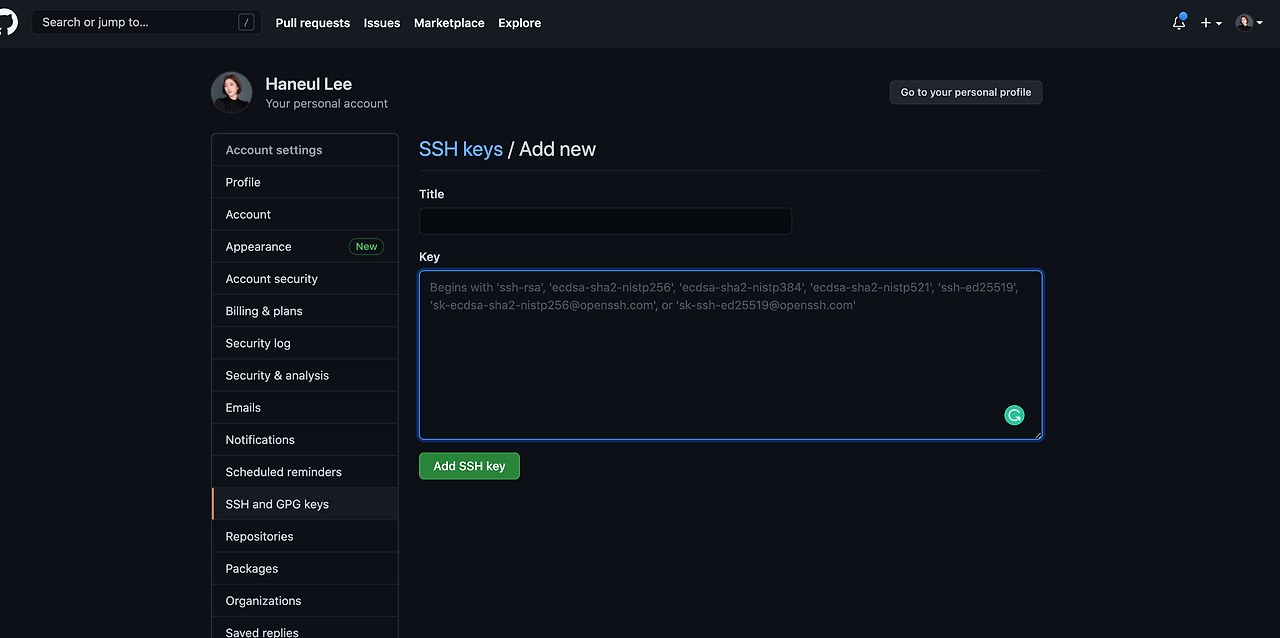1280x638 pixels.
Task: Open Security log in sidebar
Action: [305, 343]
